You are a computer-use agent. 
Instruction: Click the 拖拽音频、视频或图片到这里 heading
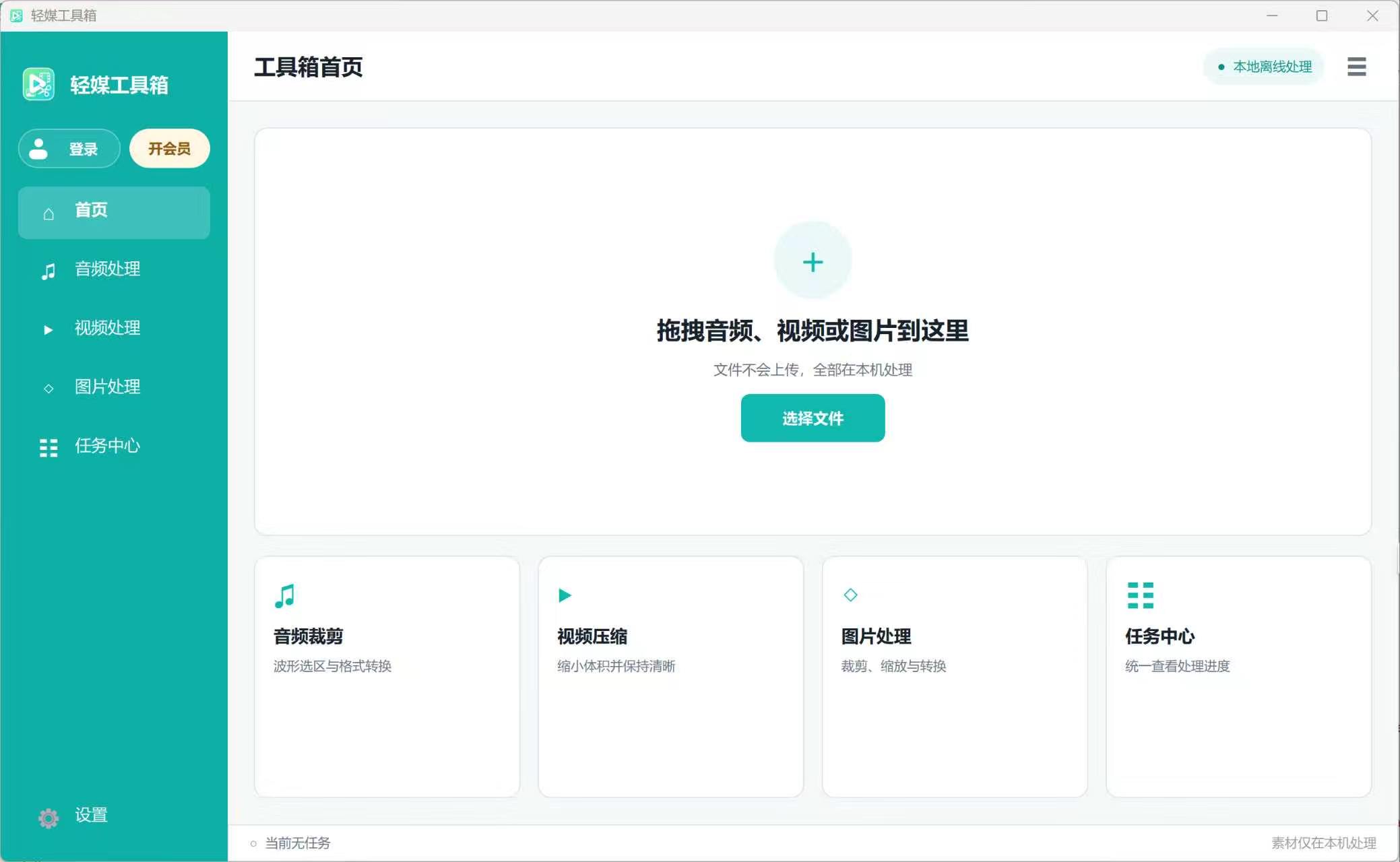[x=813, y=331]
